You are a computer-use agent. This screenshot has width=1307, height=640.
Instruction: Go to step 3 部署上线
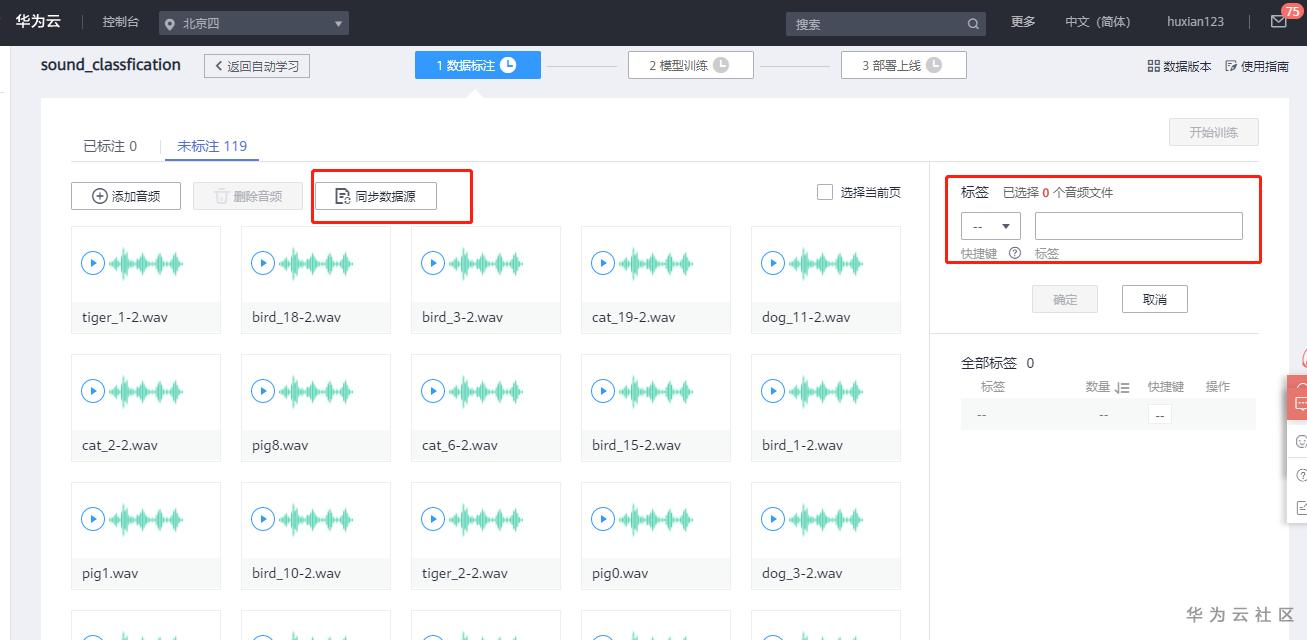click(904, 65)
